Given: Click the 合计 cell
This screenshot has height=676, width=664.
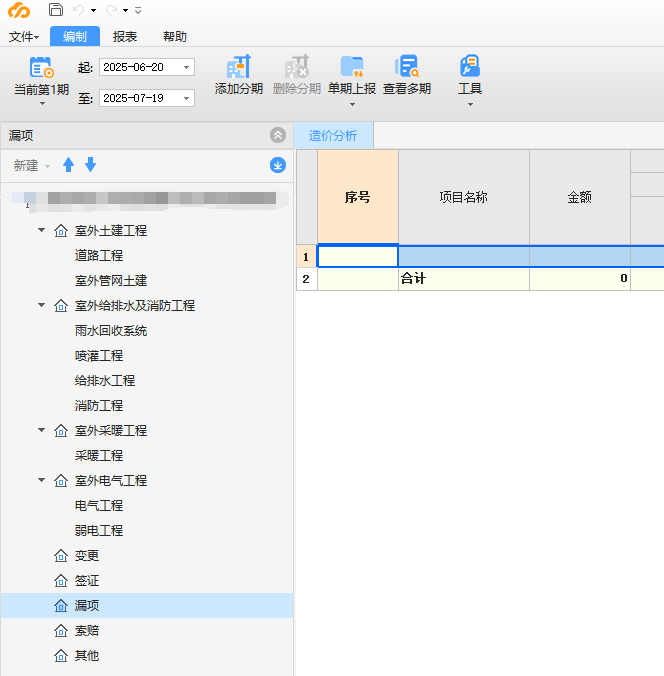Looking at the screenshot, I should pyautogui.click(x=464, y=279).
